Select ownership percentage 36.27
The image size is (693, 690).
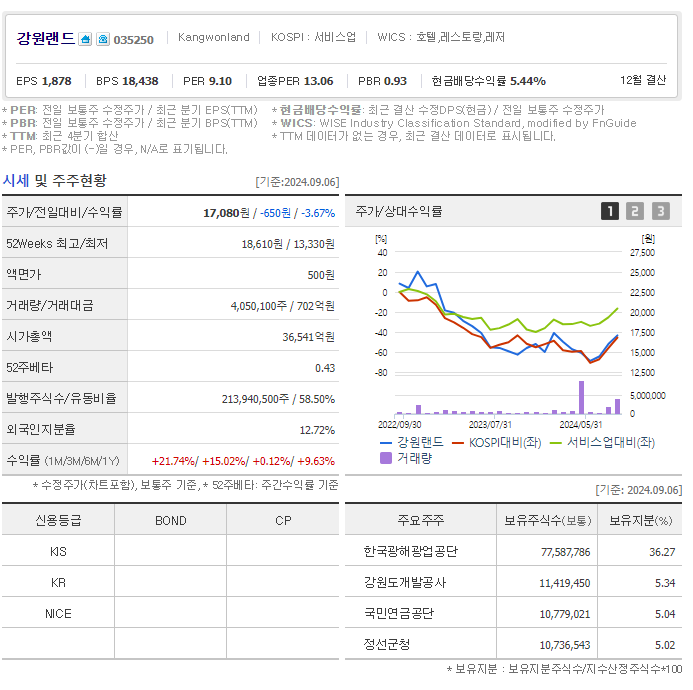click(x=662, y=552)
